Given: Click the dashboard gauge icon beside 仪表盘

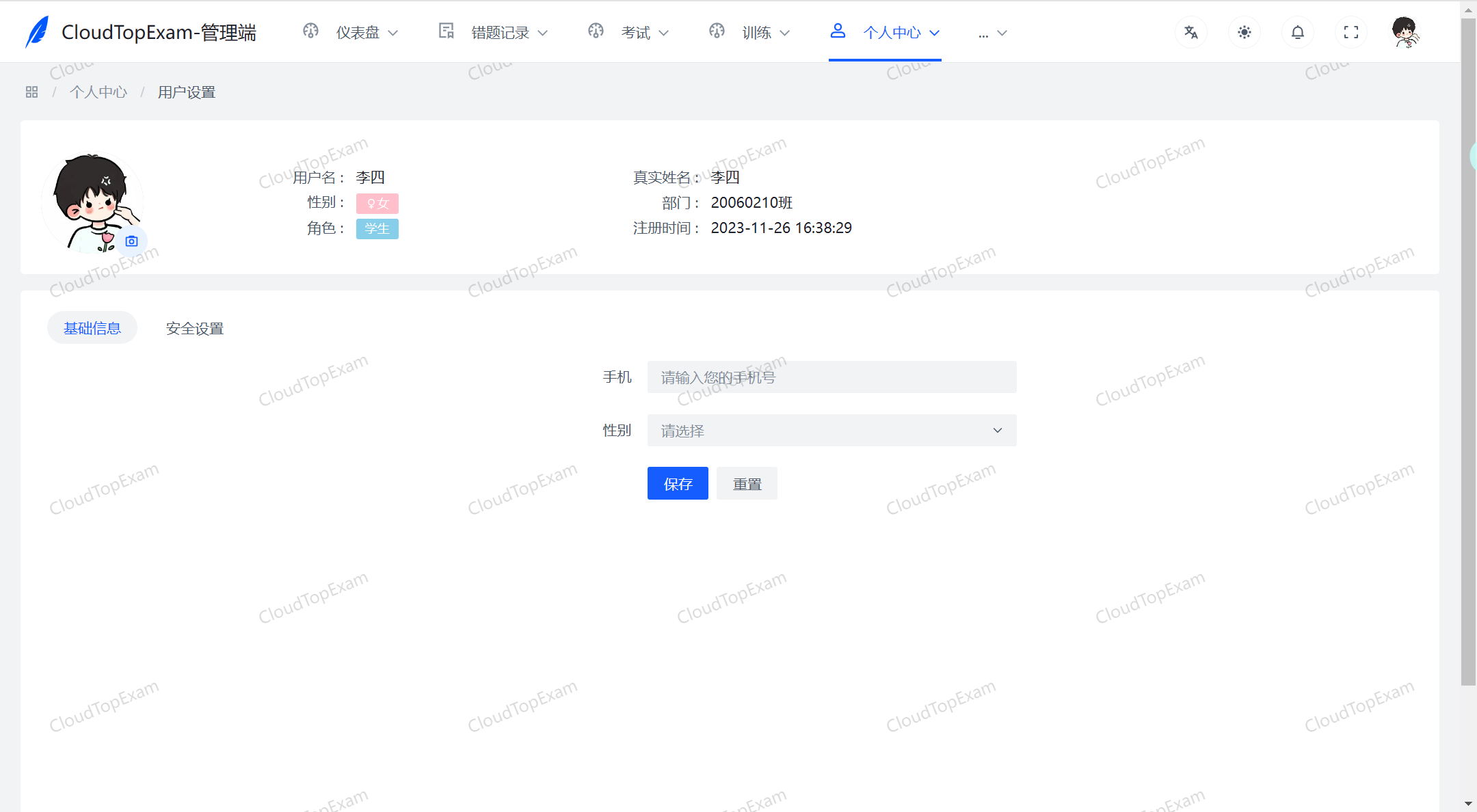Looking at the screenshot, I should 310,31.
